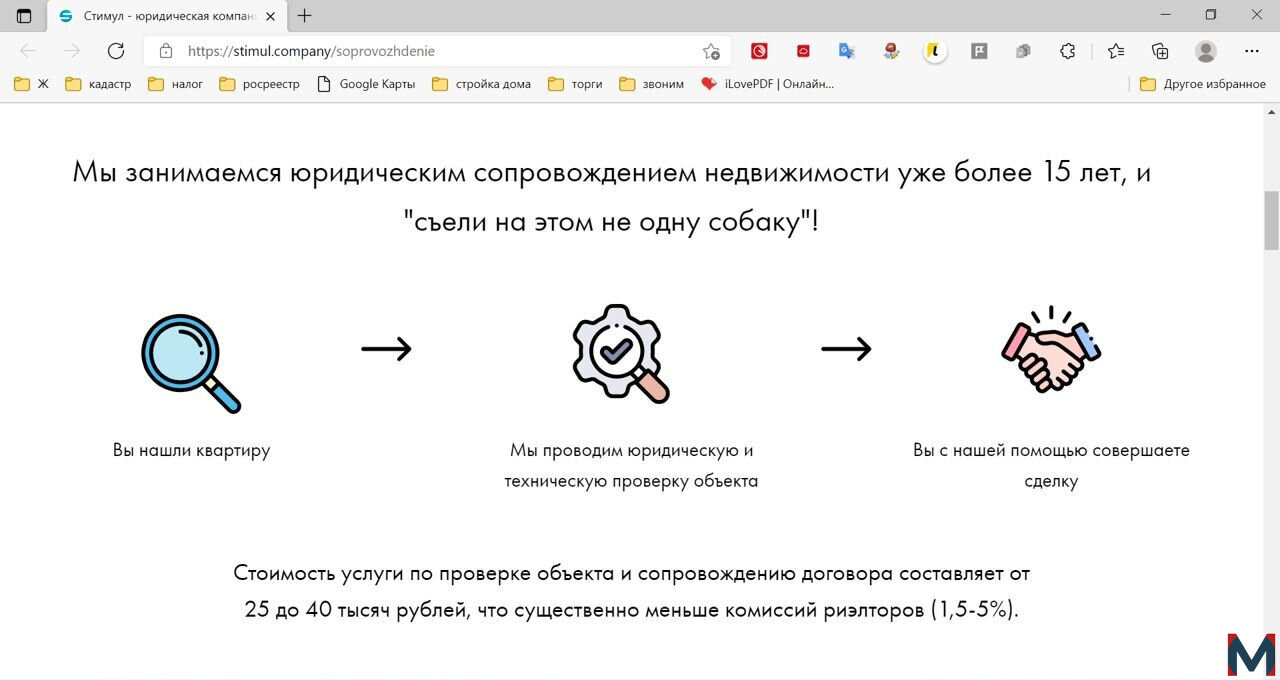Click the heading 'Мы занимаемся юридическим сопровождением...'

[x=611, y=197]
